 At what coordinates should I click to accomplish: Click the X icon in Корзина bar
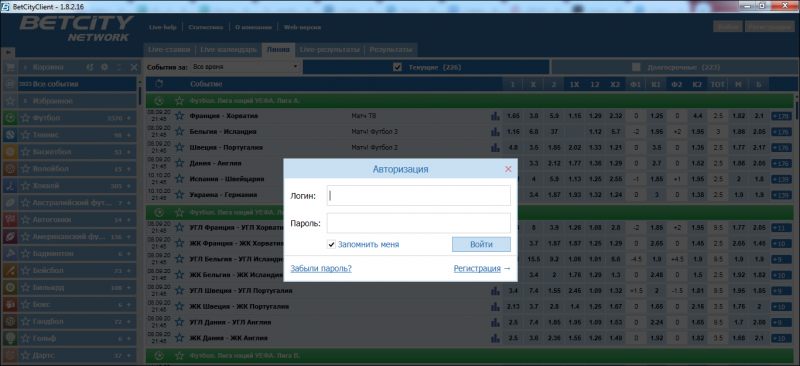pyautogui.click(x=134, y=67)
